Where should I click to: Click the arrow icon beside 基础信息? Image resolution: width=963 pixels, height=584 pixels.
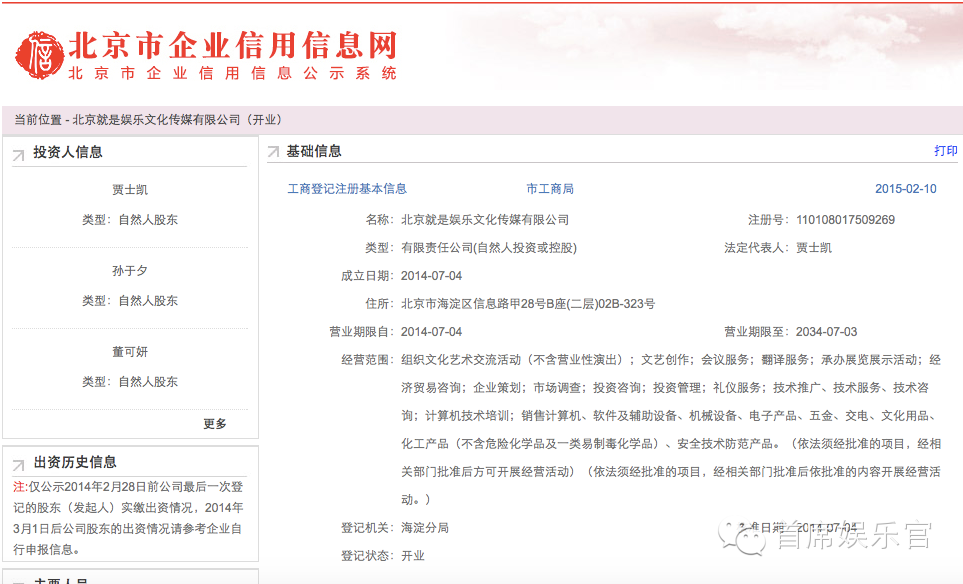pos(273,152)
